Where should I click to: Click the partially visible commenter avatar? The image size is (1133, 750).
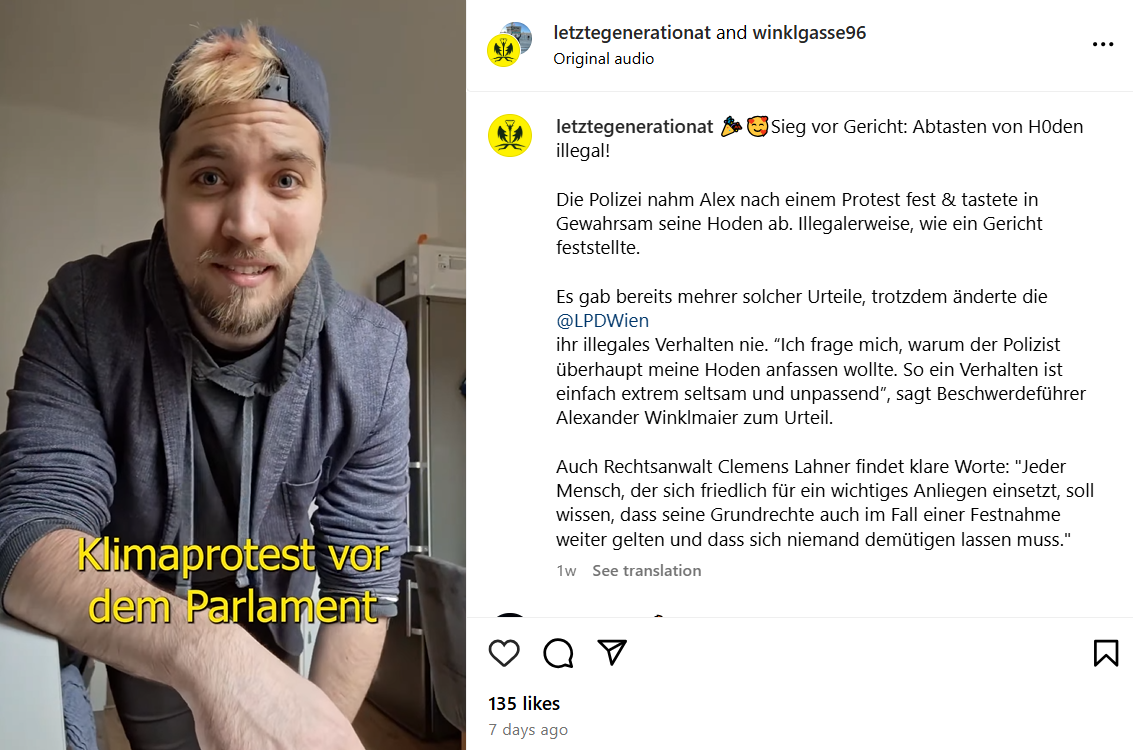[510, 614]
